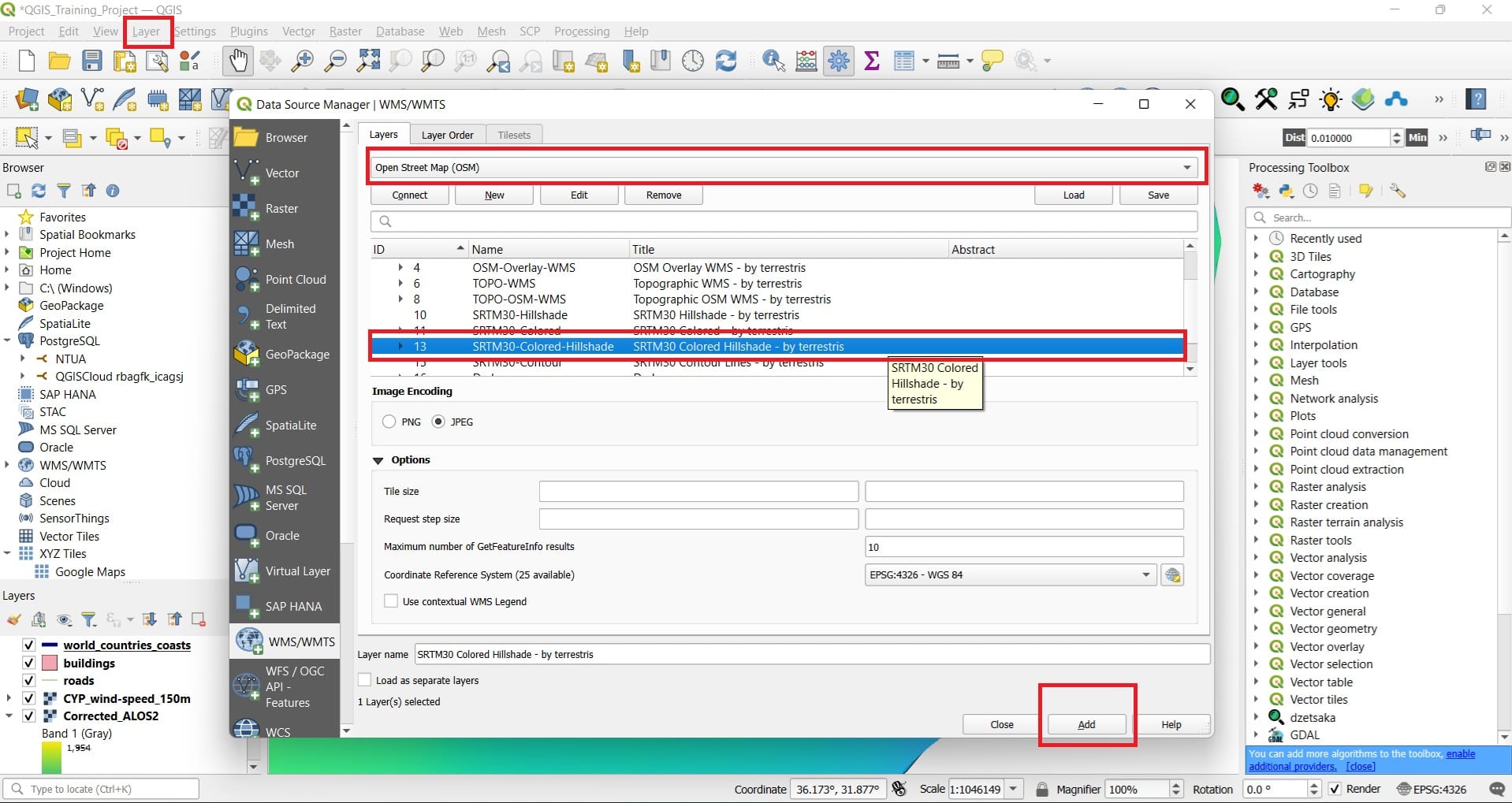Image resolution: width=1512 pixels, height=803 pixels.
Task: Expand Vector geometry in Processing Toolbox
Action: pyautogui.click(x=1257, y=629)
